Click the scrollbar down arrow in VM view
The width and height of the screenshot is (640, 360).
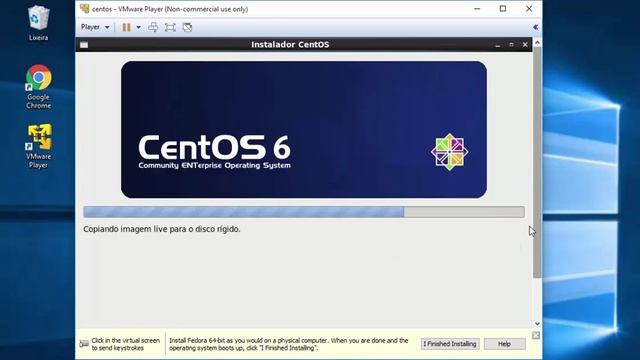tap(537, 324)
